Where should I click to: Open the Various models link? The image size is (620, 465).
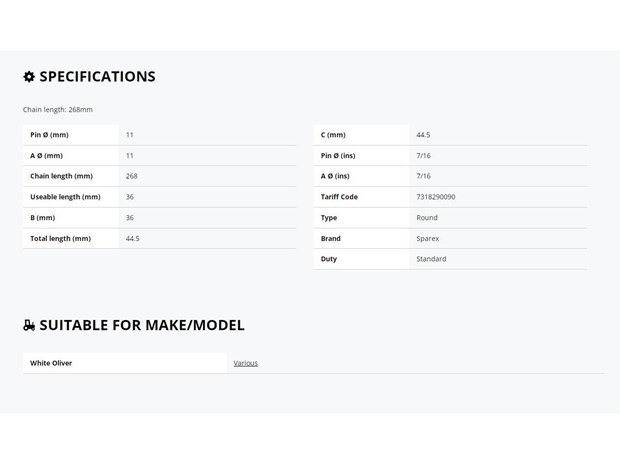[x=245, y=363]
